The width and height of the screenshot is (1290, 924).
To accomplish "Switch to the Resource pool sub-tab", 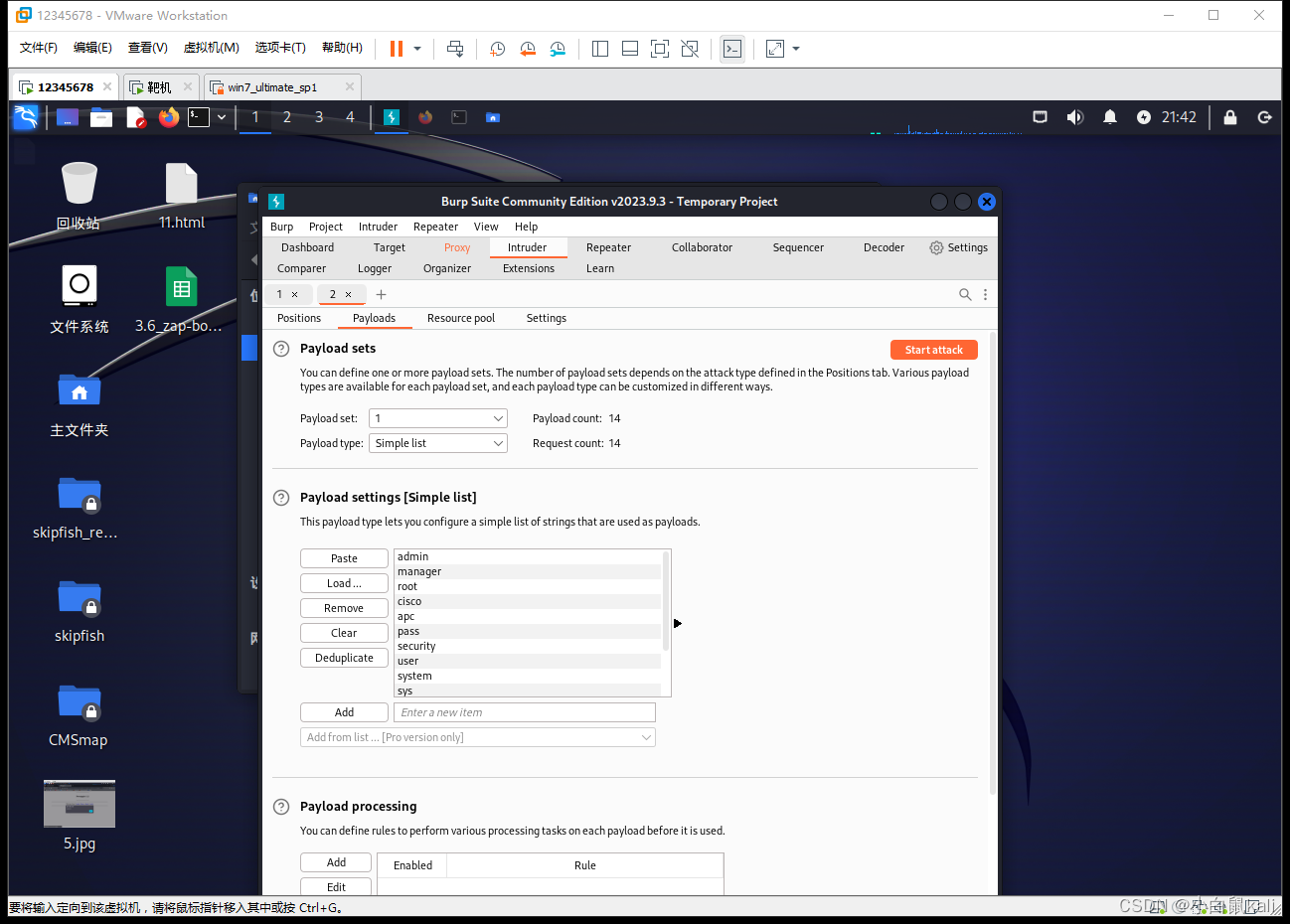I will coord(461,318).
